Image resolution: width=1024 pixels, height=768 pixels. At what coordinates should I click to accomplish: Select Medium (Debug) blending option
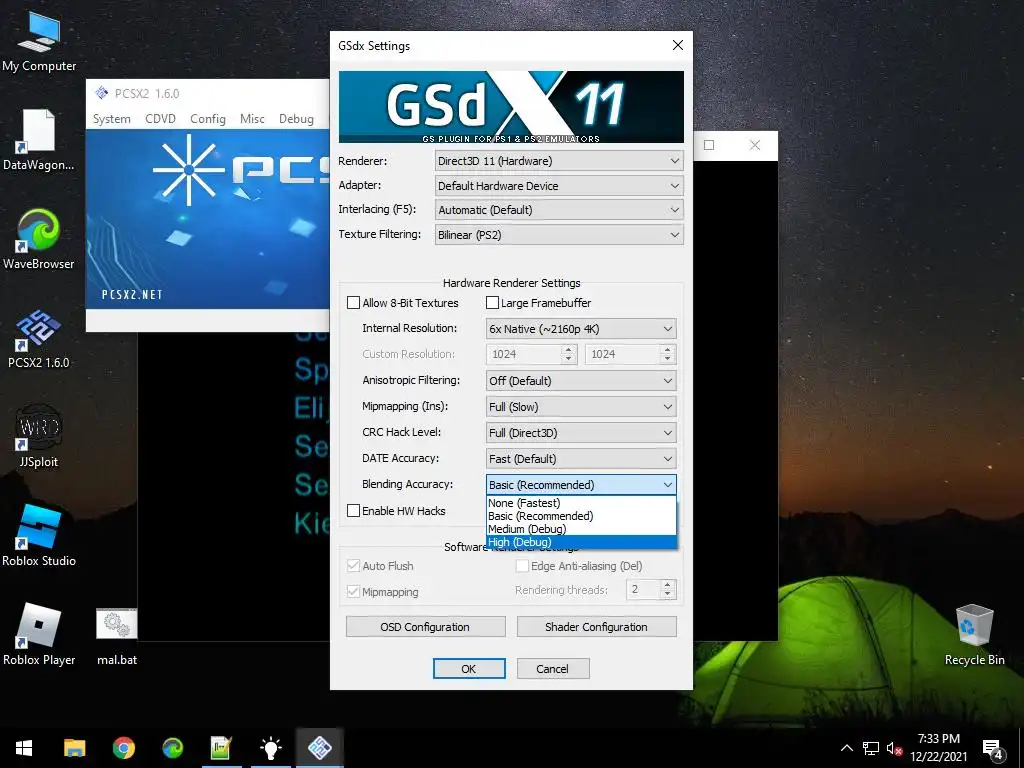581,529
